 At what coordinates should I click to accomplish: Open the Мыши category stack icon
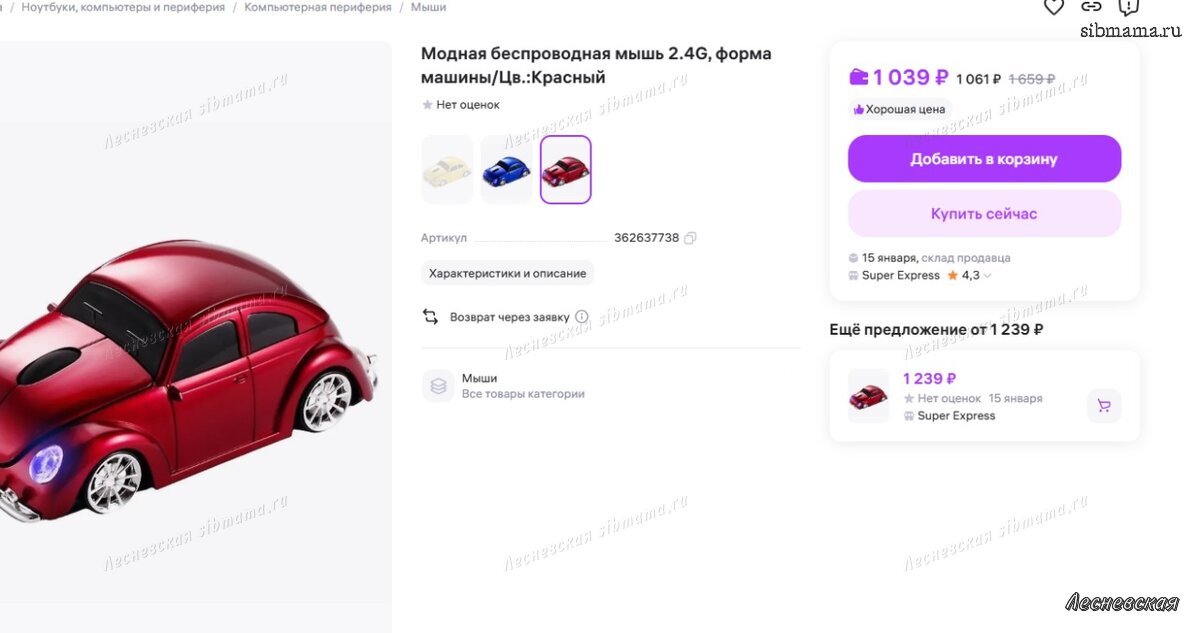click(438, 386)
